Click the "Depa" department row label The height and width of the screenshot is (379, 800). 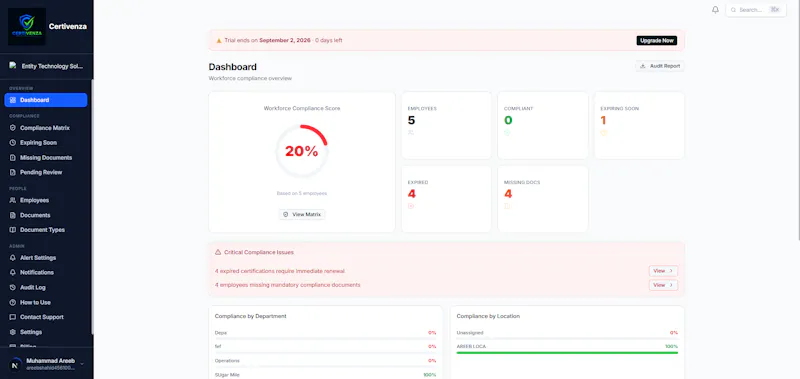220,333
